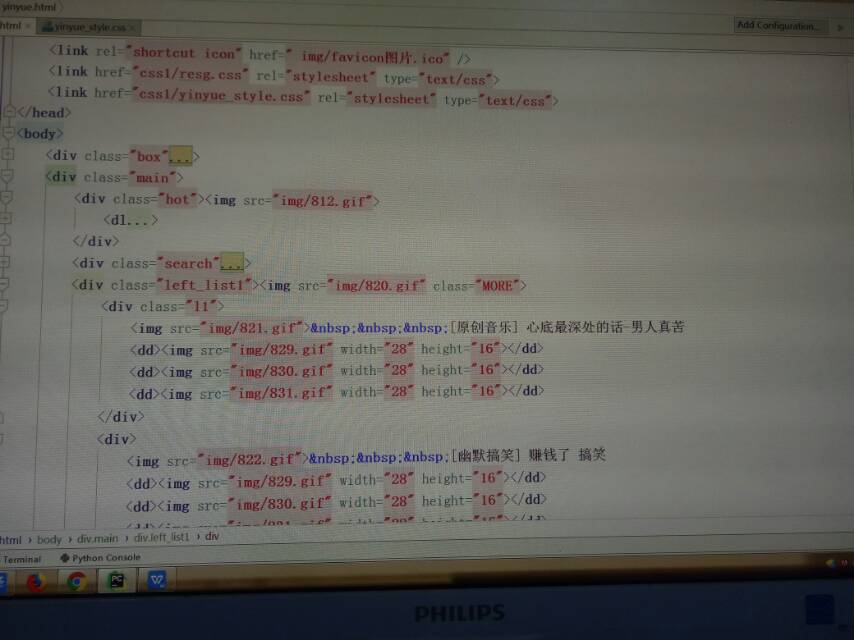Place cursor on 'shortcut icon' attribute value
The height and width of the screenshot is (640, 854).
pyautogui.click(x=184, y=53)
